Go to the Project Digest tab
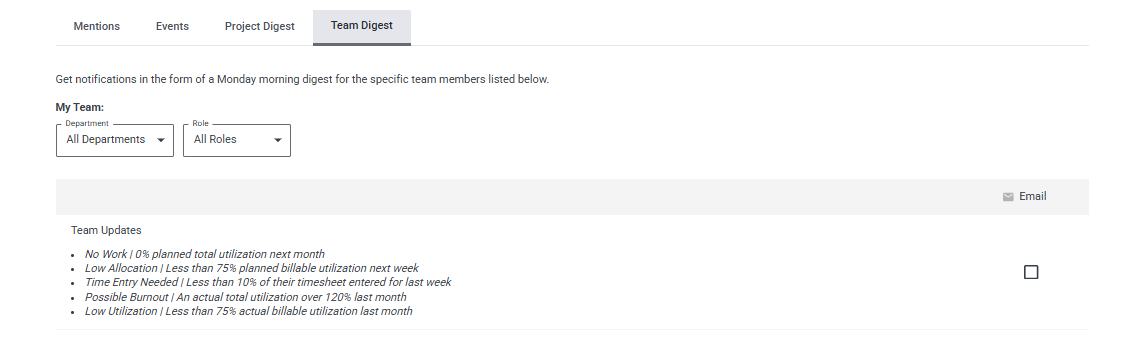The width and height of the screenshot is (1123, 360). tap(259, 26)
